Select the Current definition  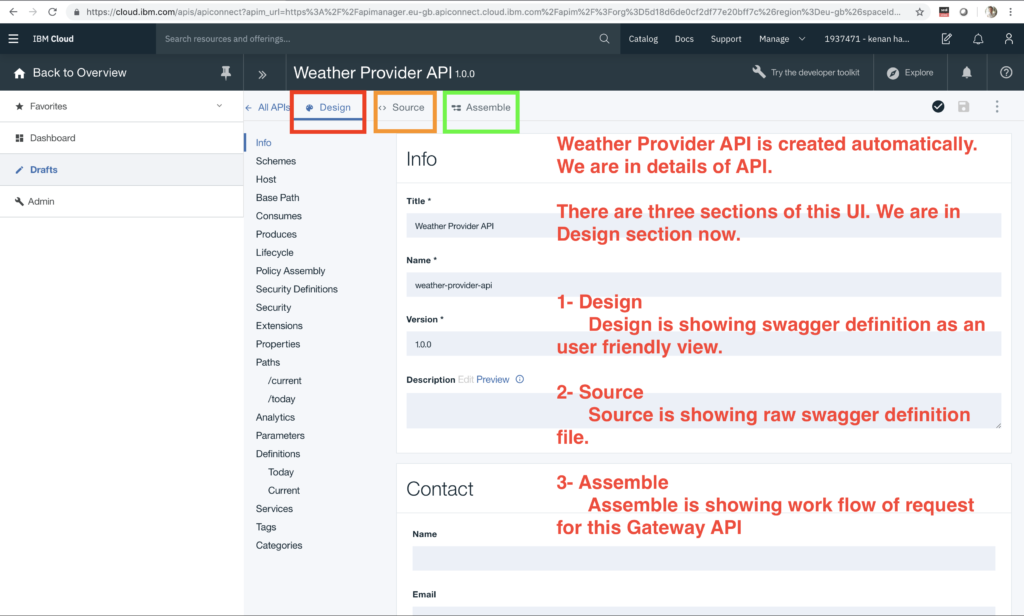(x=283, y=490)
